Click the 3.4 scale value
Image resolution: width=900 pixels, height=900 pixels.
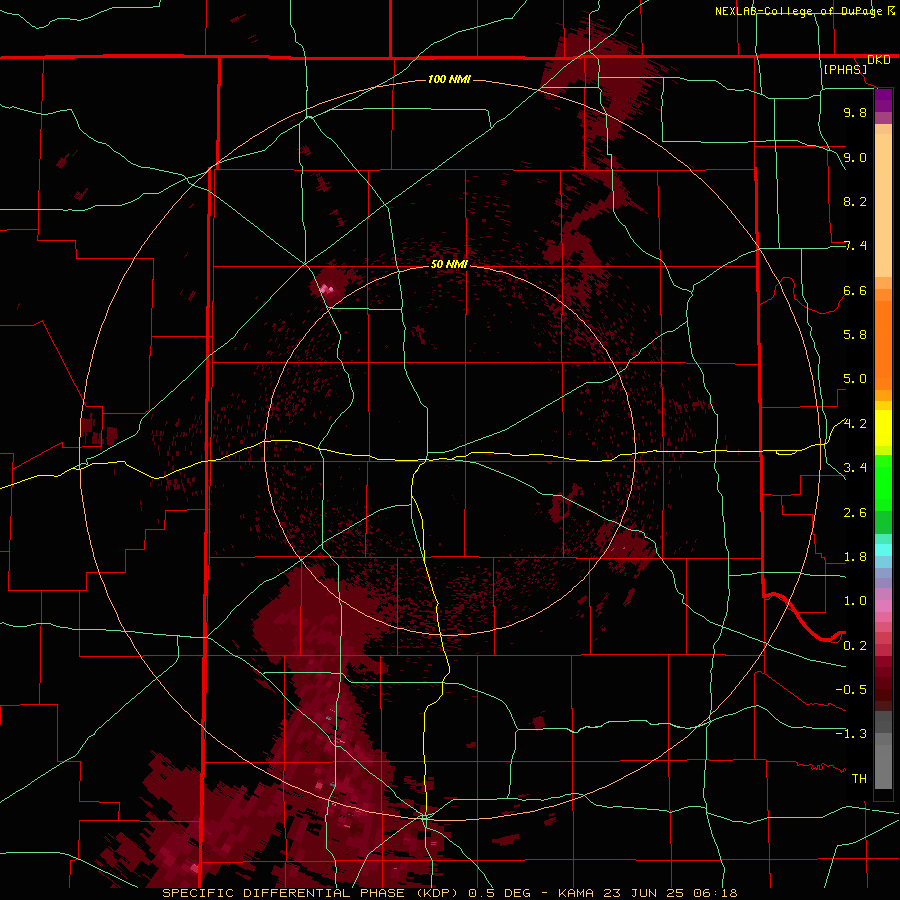[855, 468]
